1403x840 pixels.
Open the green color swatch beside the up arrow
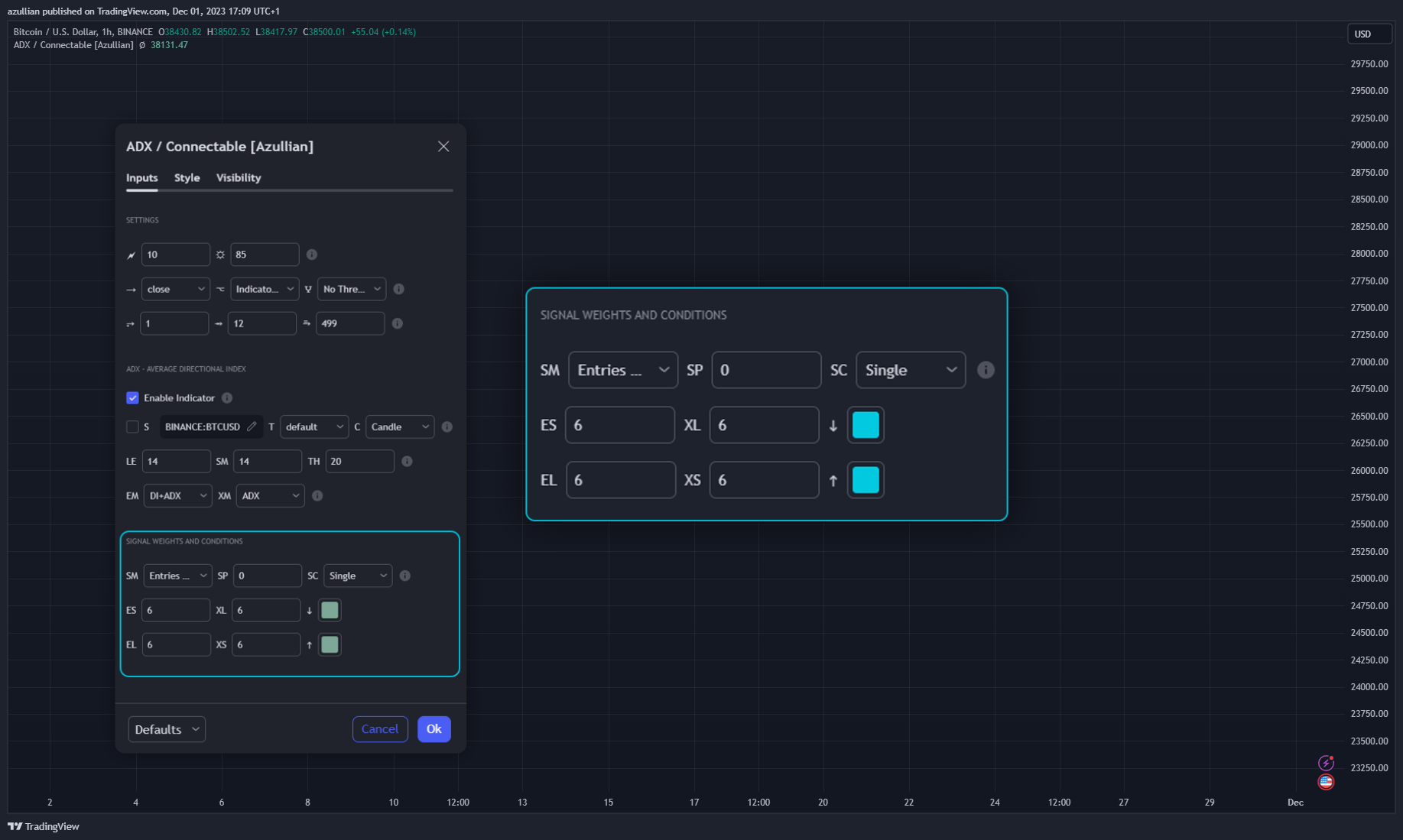(x=330, y=644)
